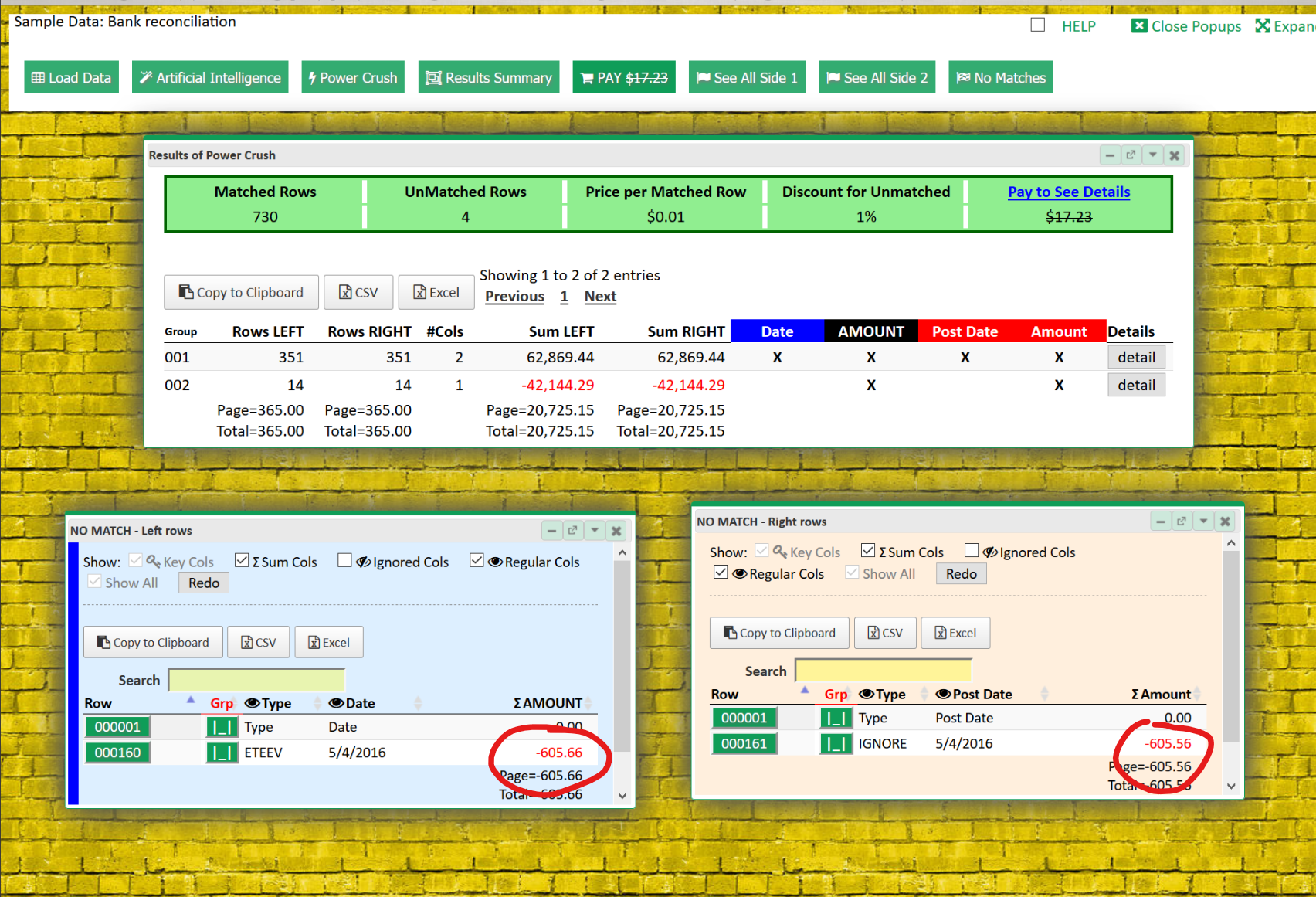Minimize the NO MATCH Right rows panel

tap(1160, 522)
